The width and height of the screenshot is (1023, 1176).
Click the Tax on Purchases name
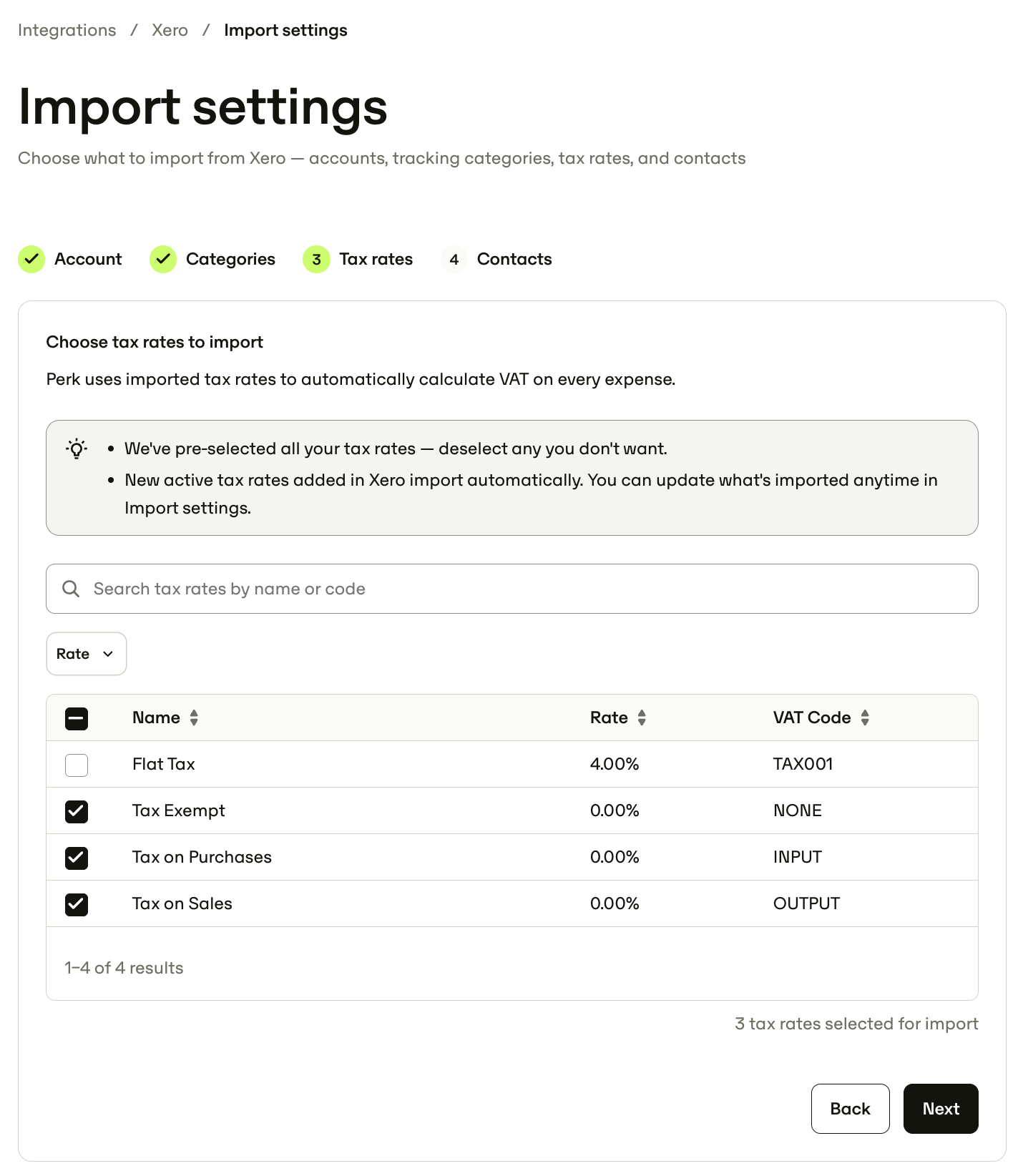[x=202, y=857]
